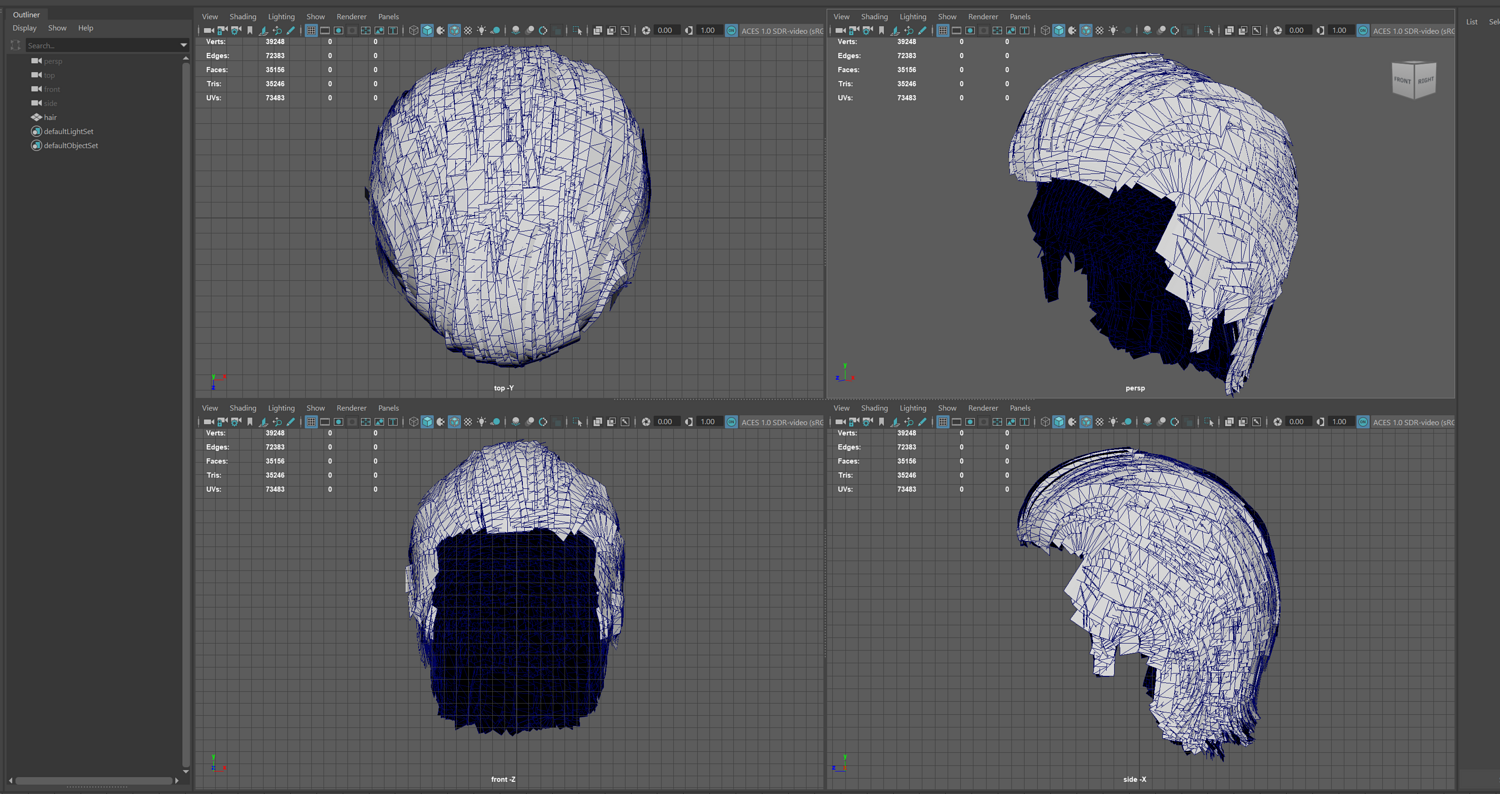Click the gamma value field in side panel
Viewport: 1500px width, 794px height.
coord(1341,422)
